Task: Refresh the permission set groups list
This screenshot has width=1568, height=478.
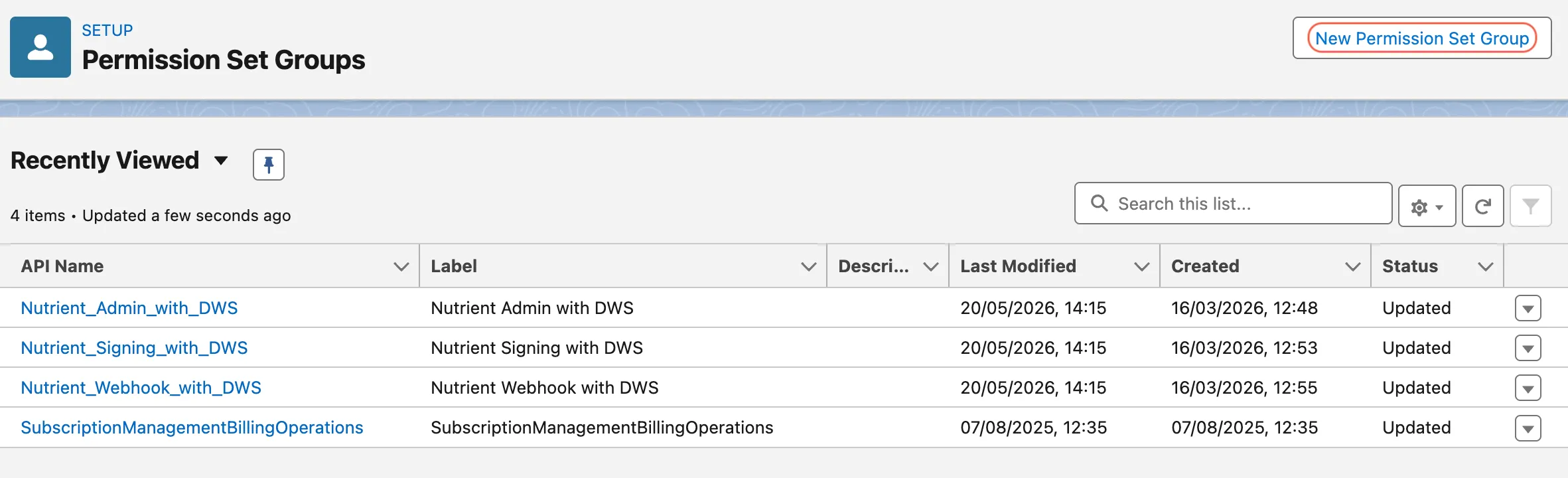Action: (1483, 206)
